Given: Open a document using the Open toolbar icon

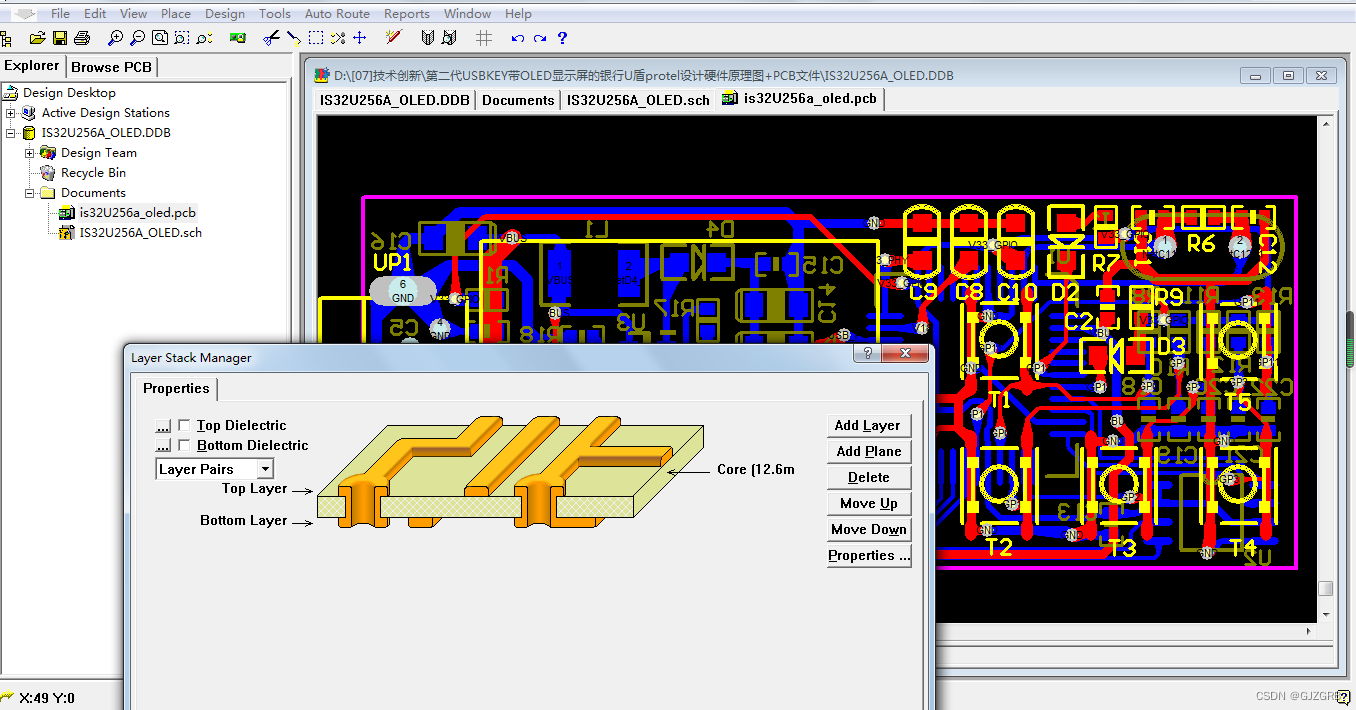Looking at the screenshot, I should 38,37.
